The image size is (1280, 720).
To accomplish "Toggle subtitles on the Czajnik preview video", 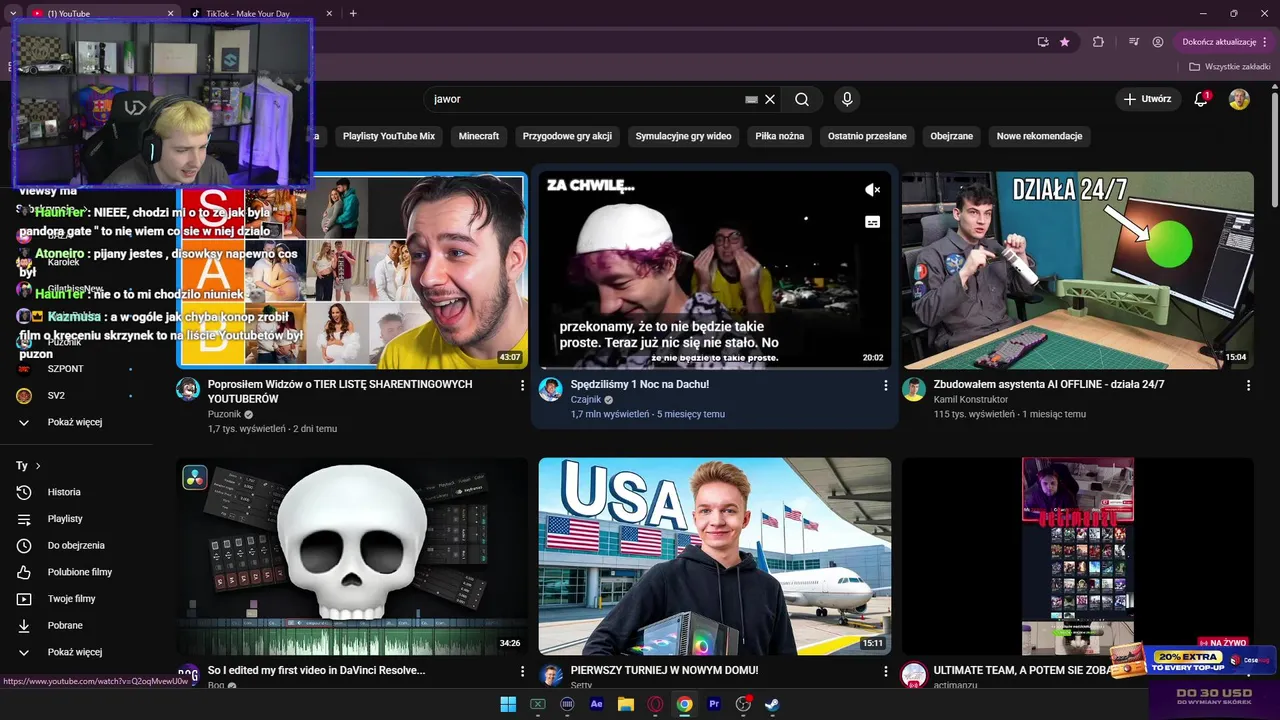I will point(872,222).
